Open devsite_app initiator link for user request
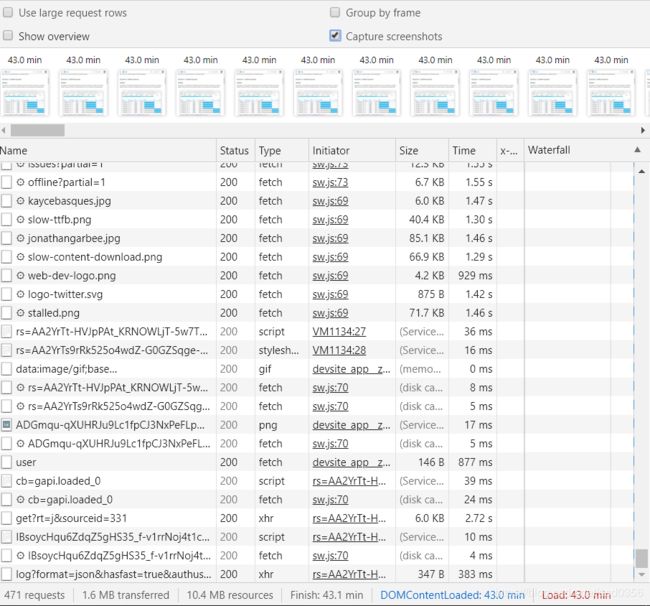Viewport: 650px width, 606px height. point(351,462)
